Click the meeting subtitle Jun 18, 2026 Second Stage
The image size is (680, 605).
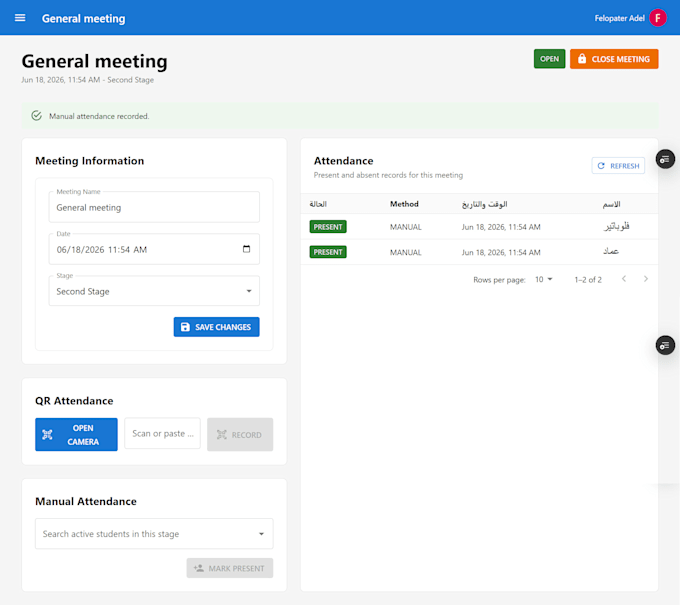tap(88, 80)
